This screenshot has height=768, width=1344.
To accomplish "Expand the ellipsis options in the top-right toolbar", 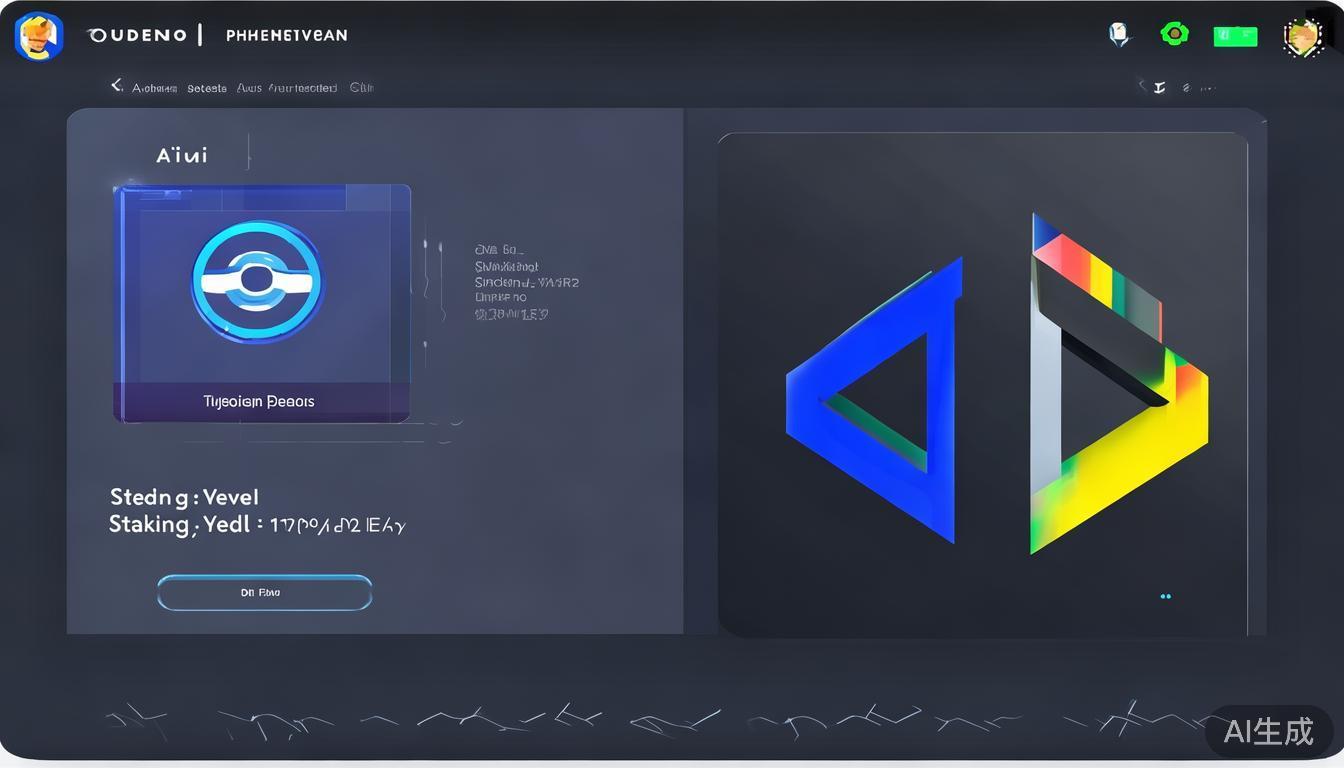I will 1208,87.
